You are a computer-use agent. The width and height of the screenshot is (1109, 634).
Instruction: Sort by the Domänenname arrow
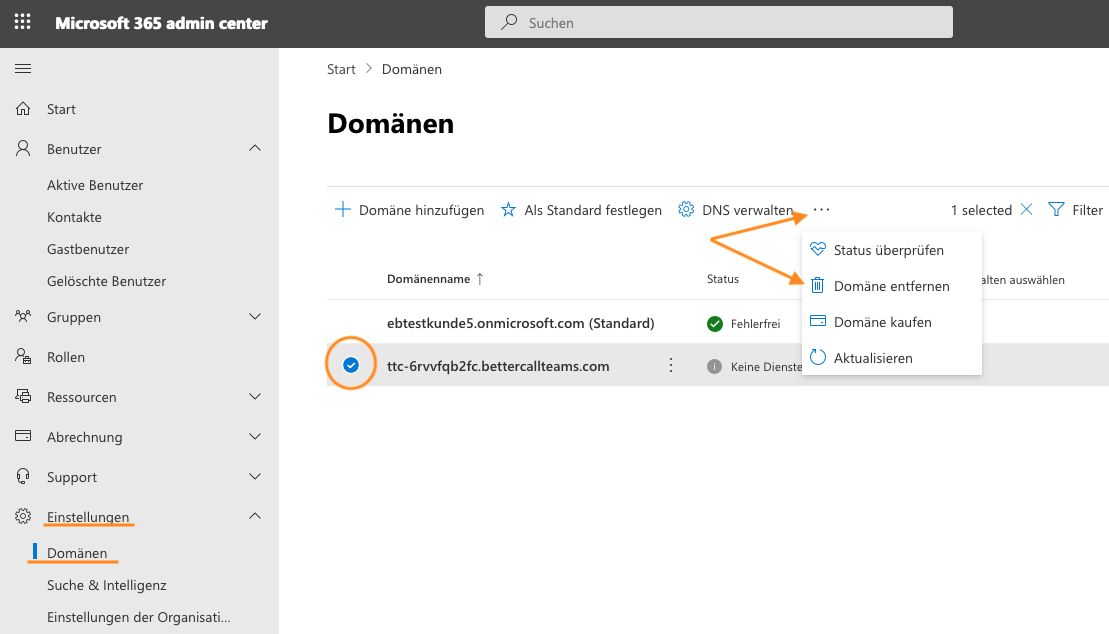(x=480, y=279)
